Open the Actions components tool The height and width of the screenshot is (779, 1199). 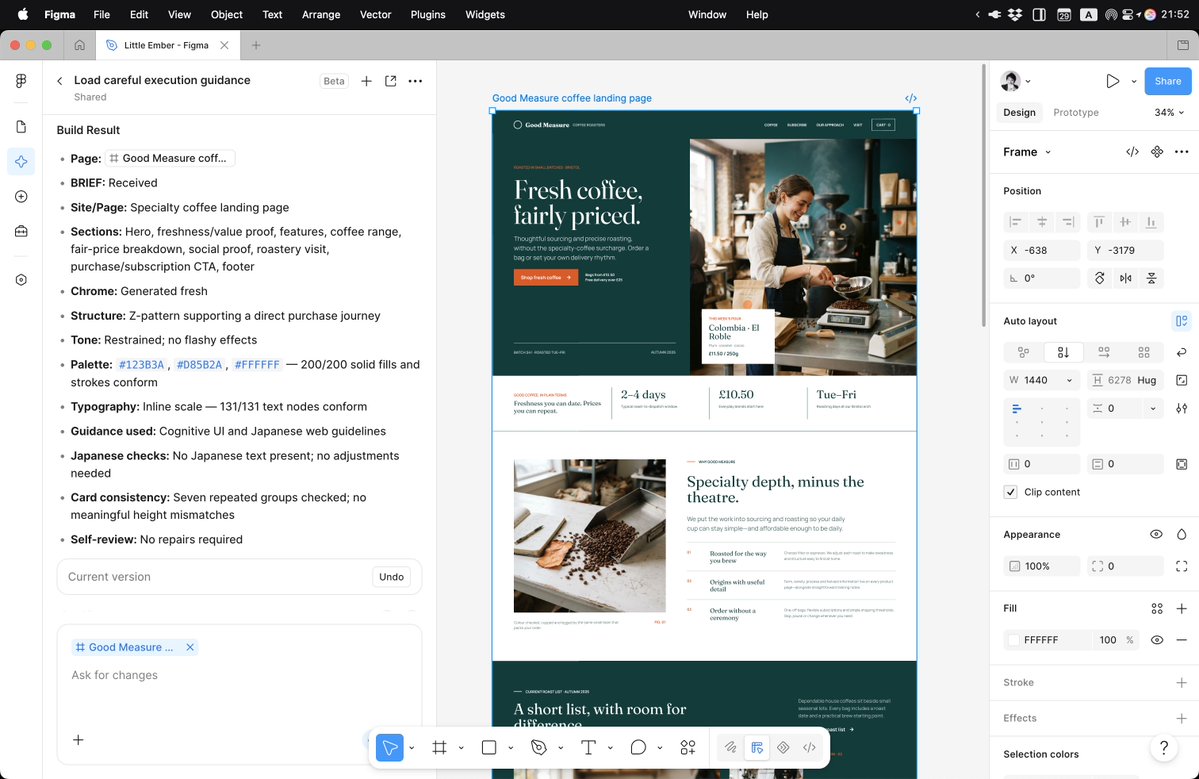pyautogui.click(x=688, y=748)
